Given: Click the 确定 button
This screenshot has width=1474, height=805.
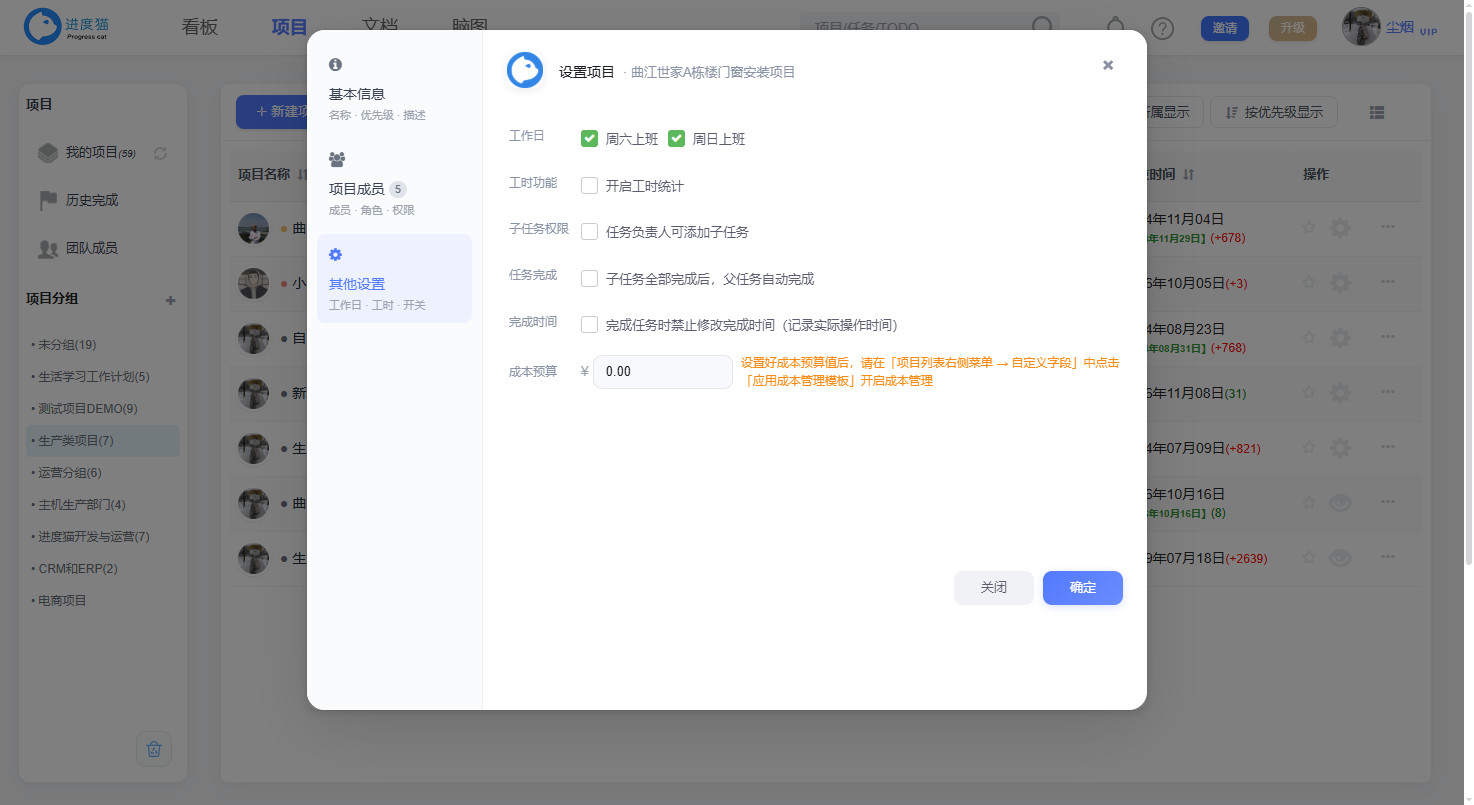Looking at the screenshot, I should (1083, 588).
